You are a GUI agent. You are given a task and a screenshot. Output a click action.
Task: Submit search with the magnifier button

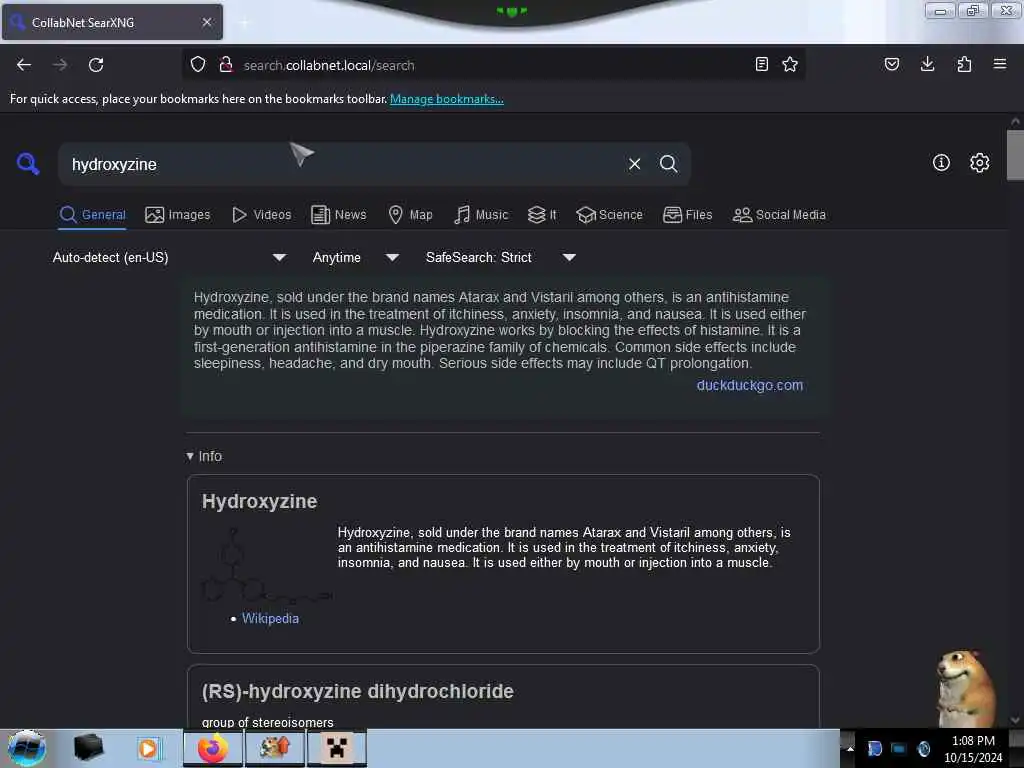668,164
